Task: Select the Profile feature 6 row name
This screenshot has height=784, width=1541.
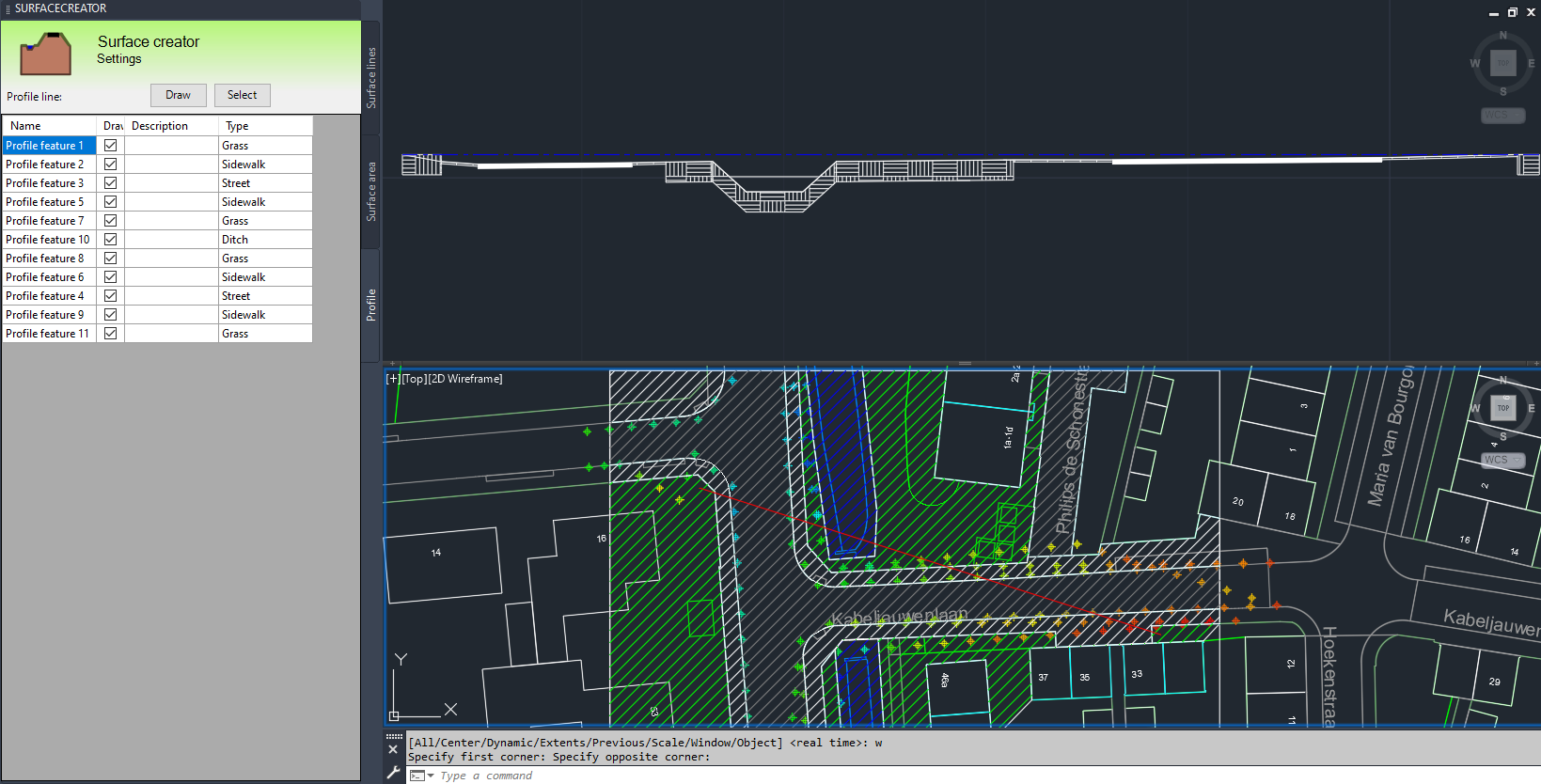Action: [x=50, y=277]
